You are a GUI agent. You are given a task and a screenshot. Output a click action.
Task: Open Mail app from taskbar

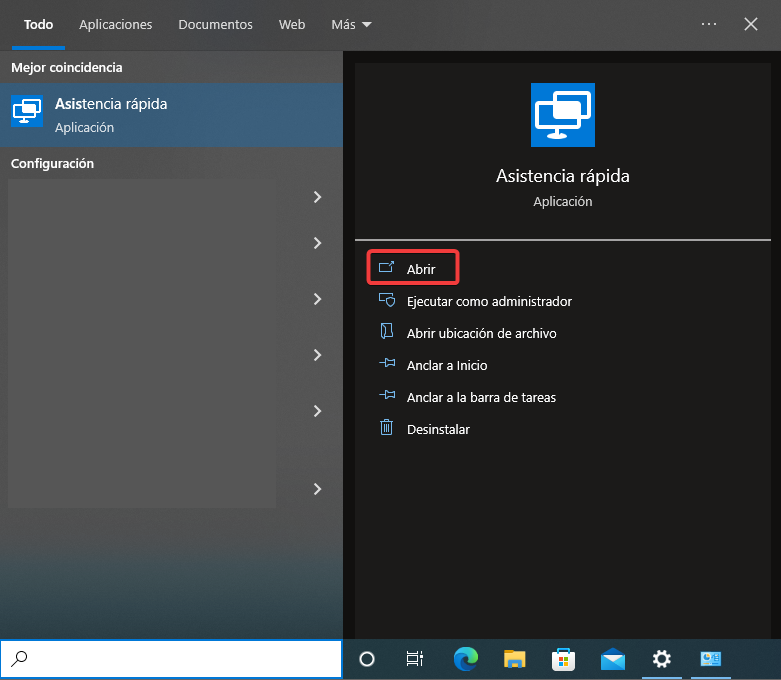point(612,659)
